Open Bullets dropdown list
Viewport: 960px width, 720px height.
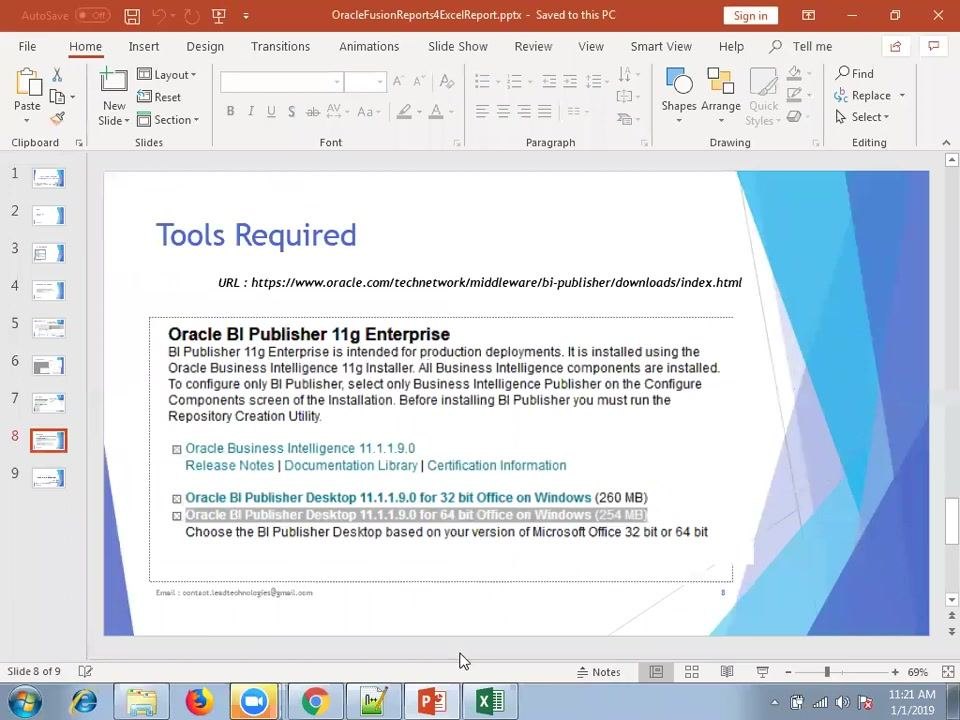point(498,81)
